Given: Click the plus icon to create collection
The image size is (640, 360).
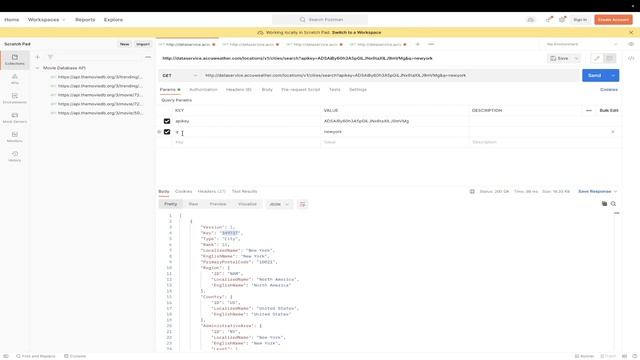Looking at the screenshot, I should pos(38,57).
